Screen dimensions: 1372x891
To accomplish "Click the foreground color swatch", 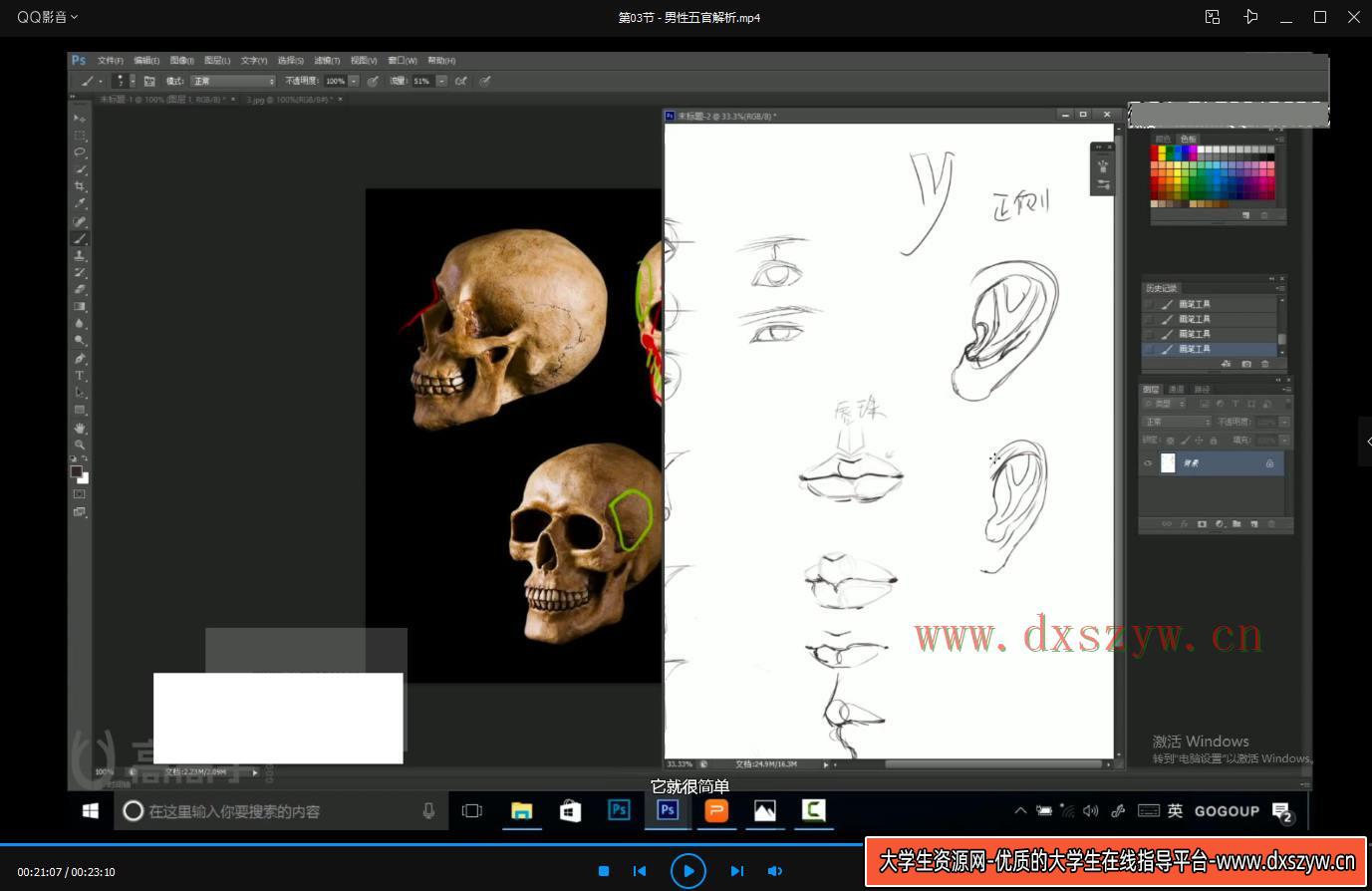I will pyautogui.click(x=77, y=471).
